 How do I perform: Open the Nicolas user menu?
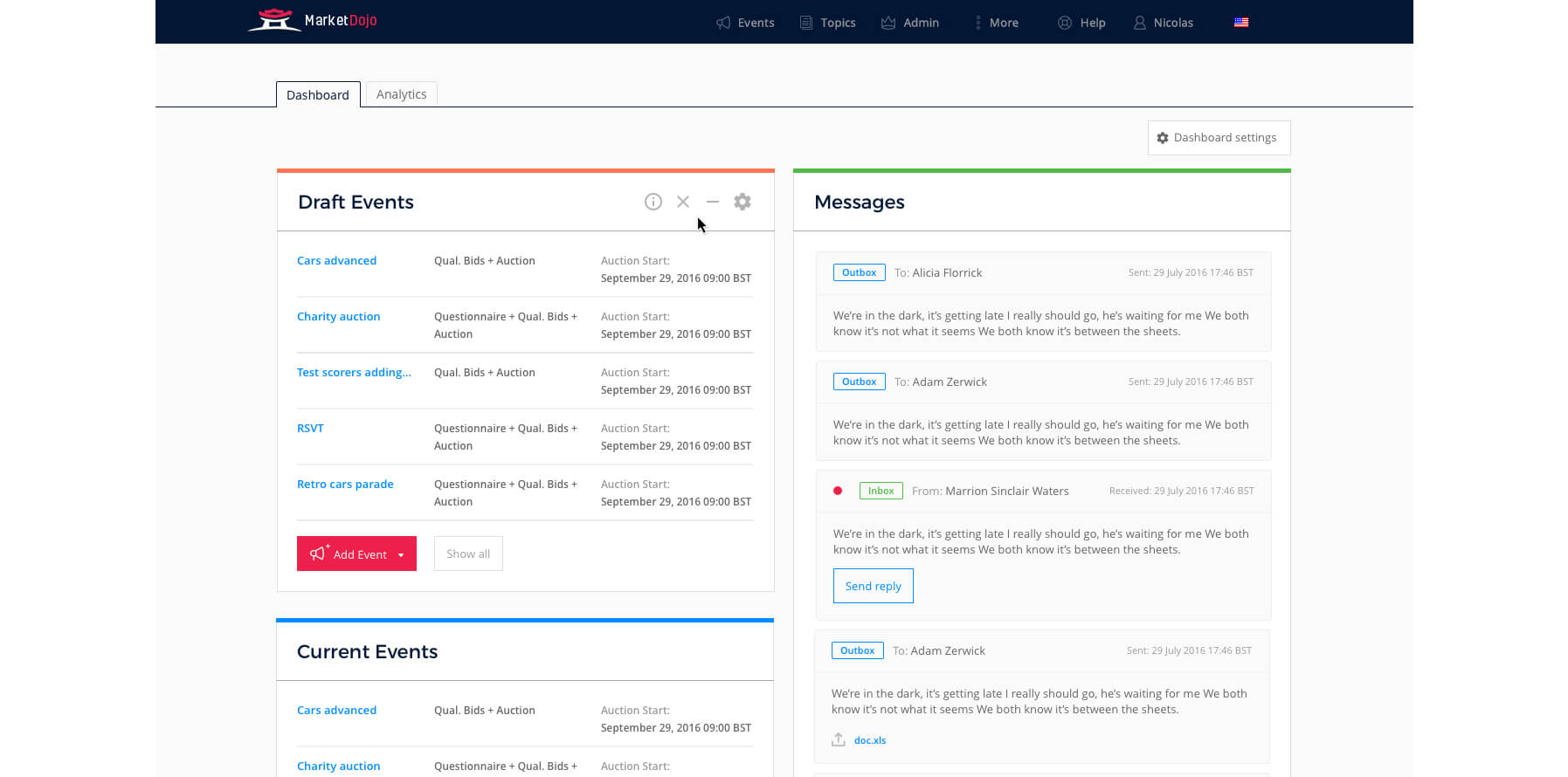pos(1164,23)
